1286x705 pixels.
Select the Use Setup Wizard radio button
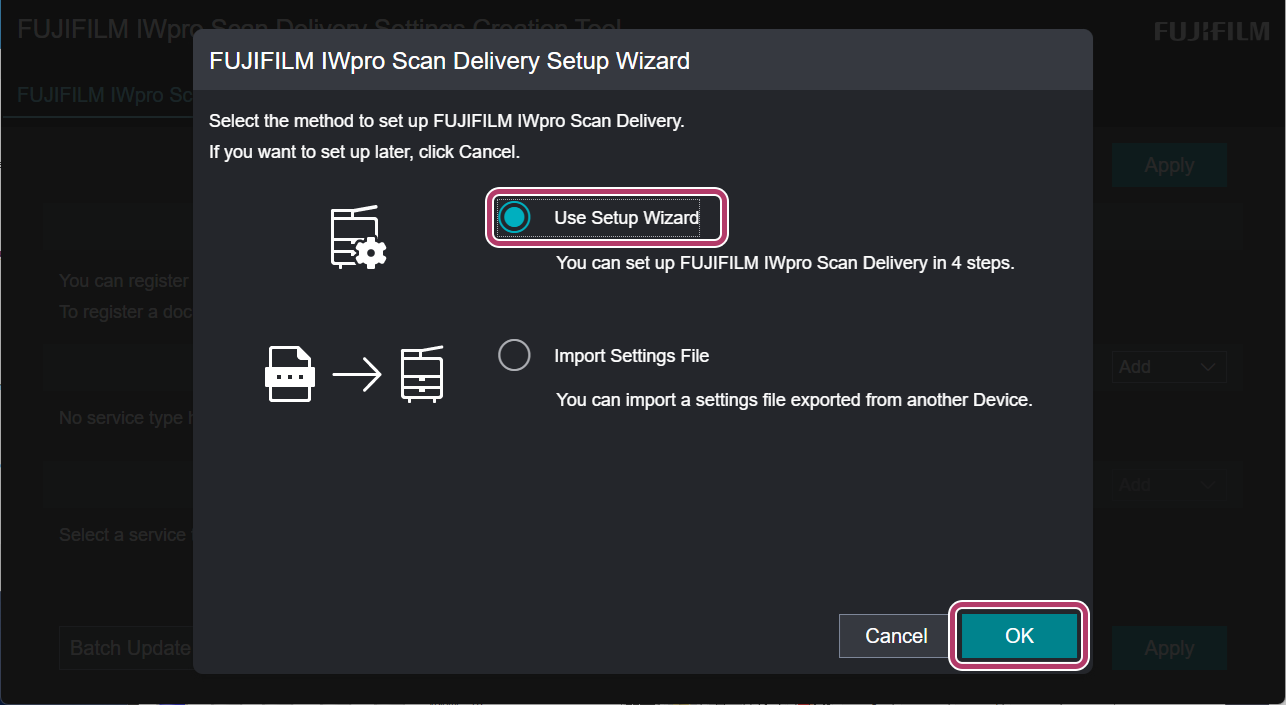point(514,217)
